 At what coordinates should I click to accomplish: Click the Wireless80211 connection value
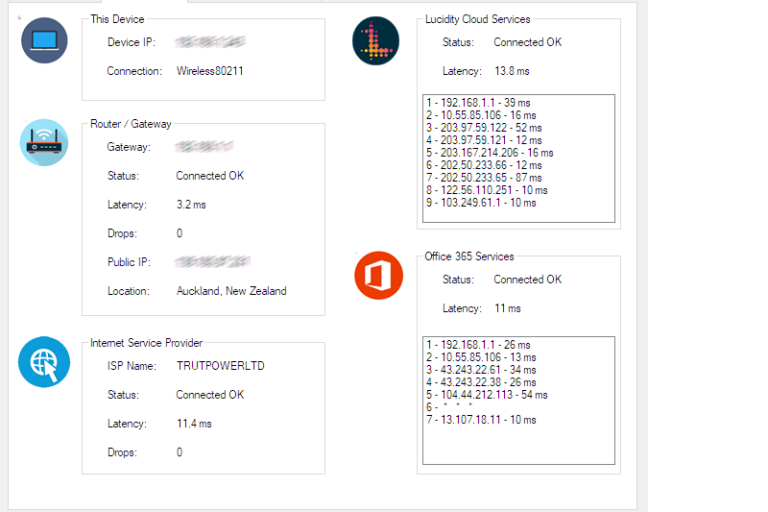click(x=210, y=71)
